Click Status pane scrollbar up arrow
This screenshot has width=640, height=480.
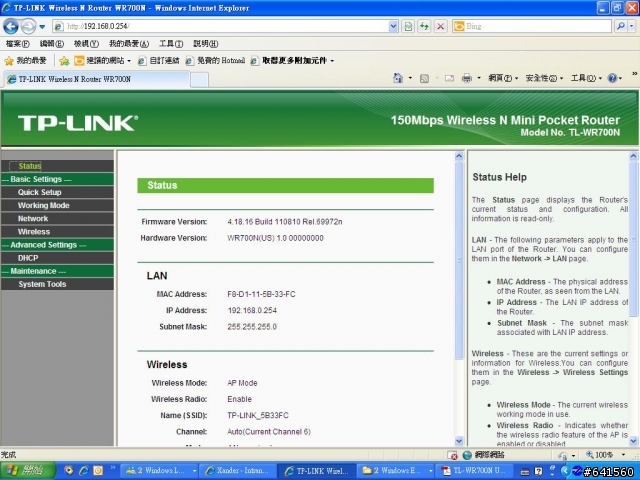pyautogui.click(x=459, y=156)
